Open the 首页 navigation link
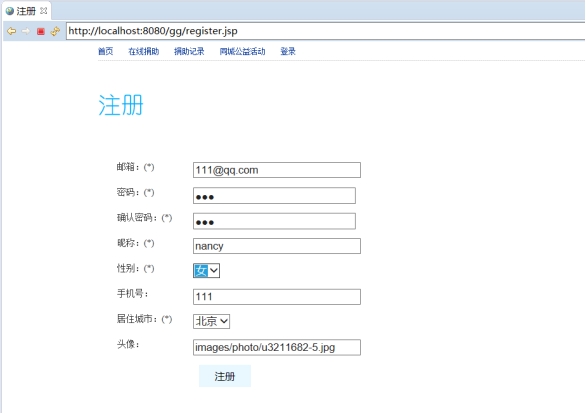The height and width of the screenshot is (414, 586). (105, 51)
